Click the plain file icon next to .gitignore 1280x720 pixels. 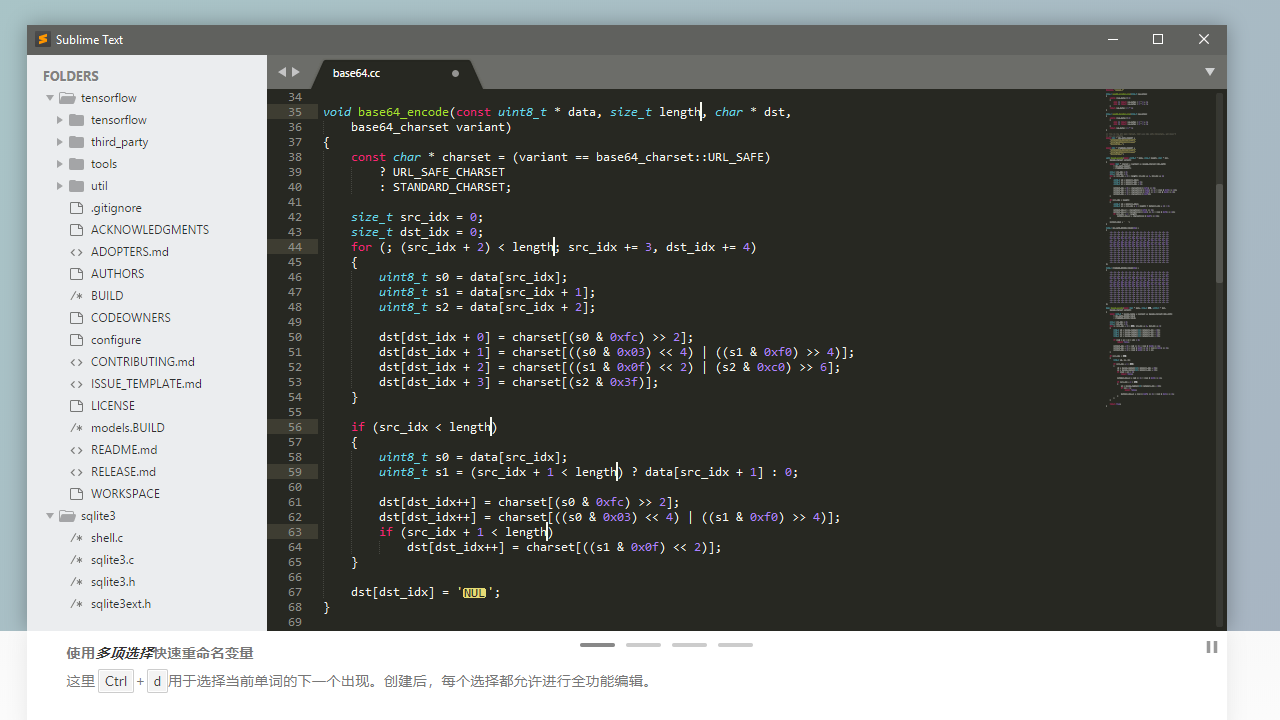click(75, 207)
